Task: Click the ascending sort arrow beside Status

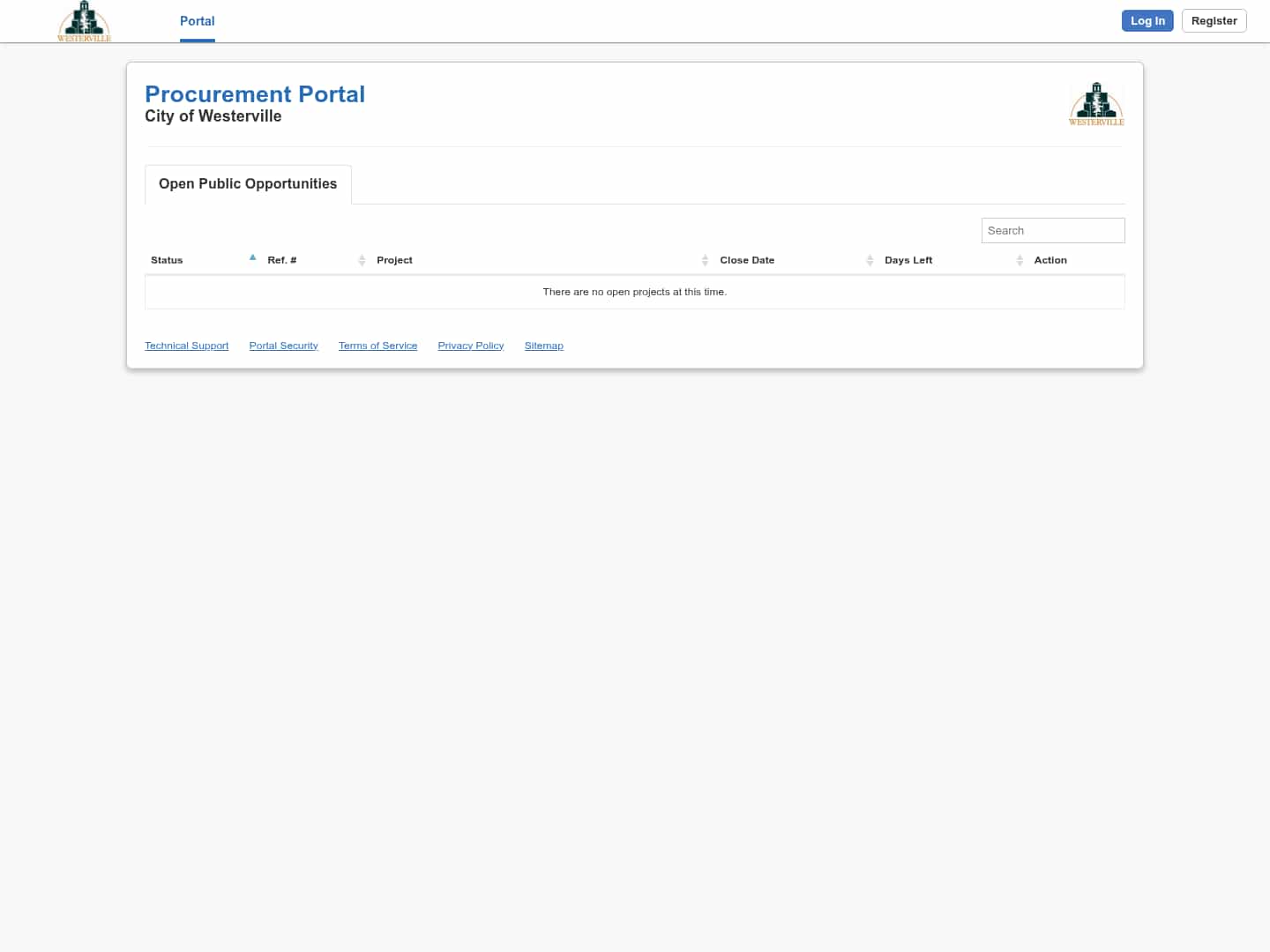Action: click(253, 257)
